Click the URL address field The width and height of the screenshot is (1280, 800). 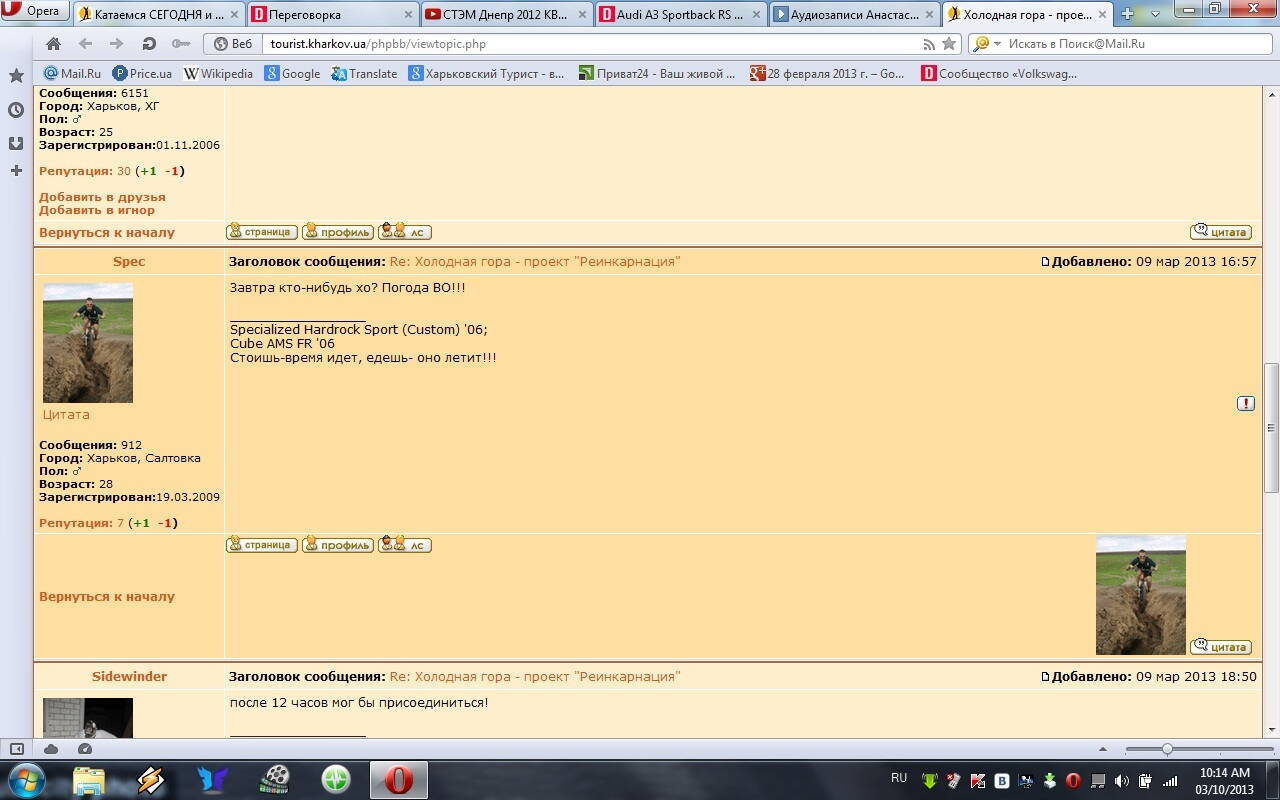point(590,44)
